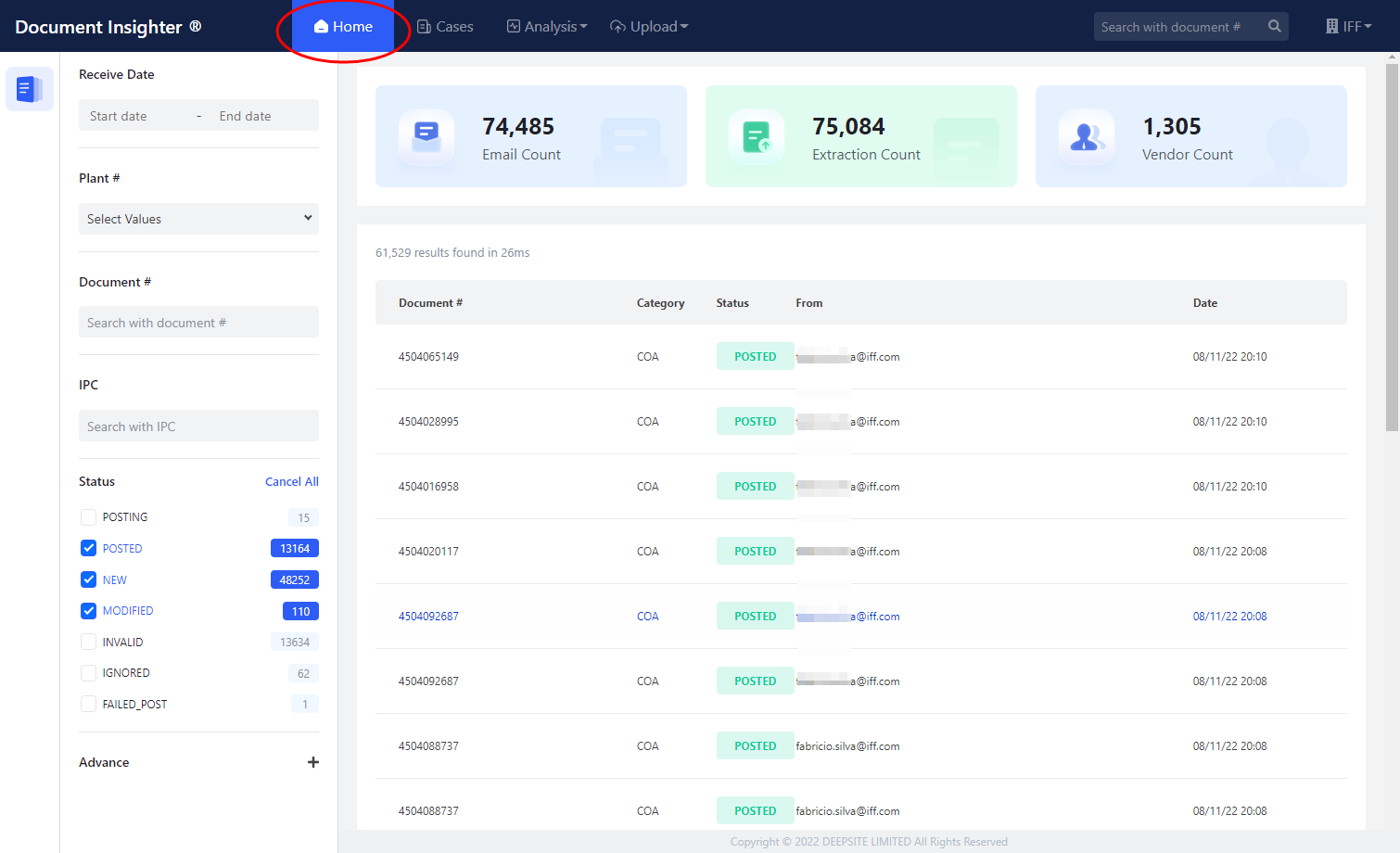Open the Plant # Select Values dropdown

pyautogui.click(x=198, y=219)
